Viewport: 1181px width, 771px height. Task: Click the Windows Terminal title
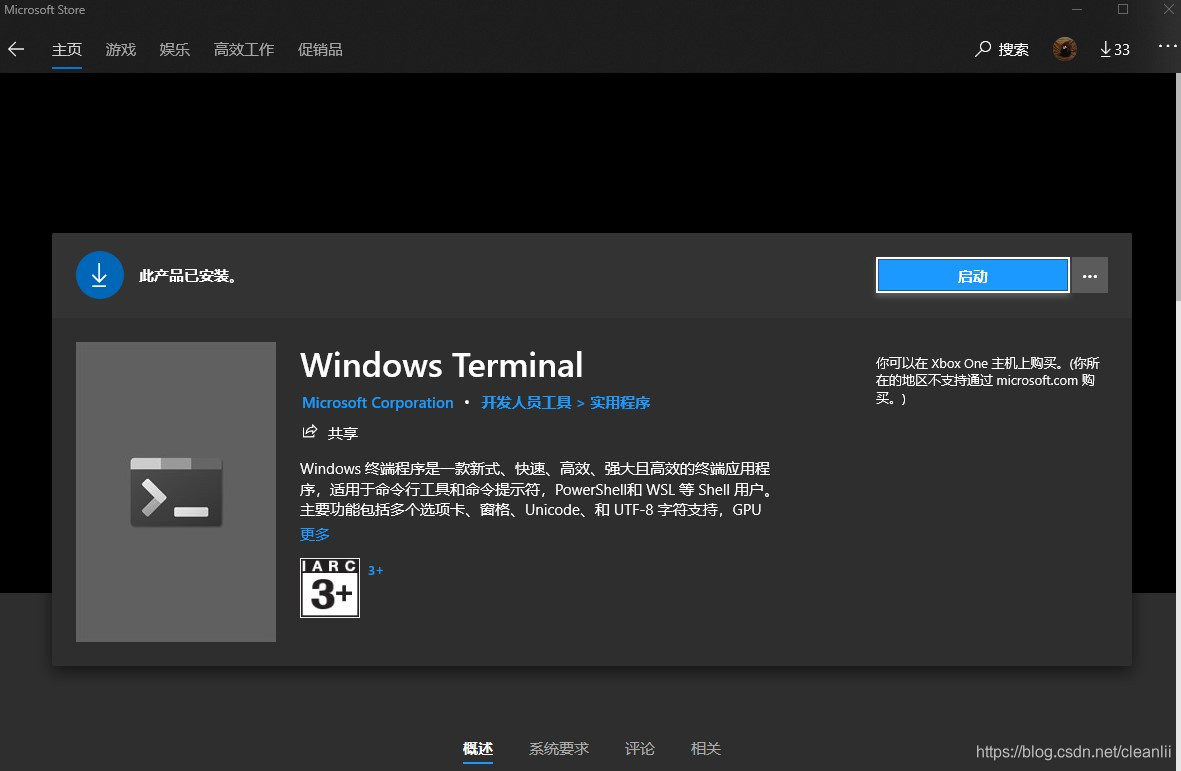point(441,365)
